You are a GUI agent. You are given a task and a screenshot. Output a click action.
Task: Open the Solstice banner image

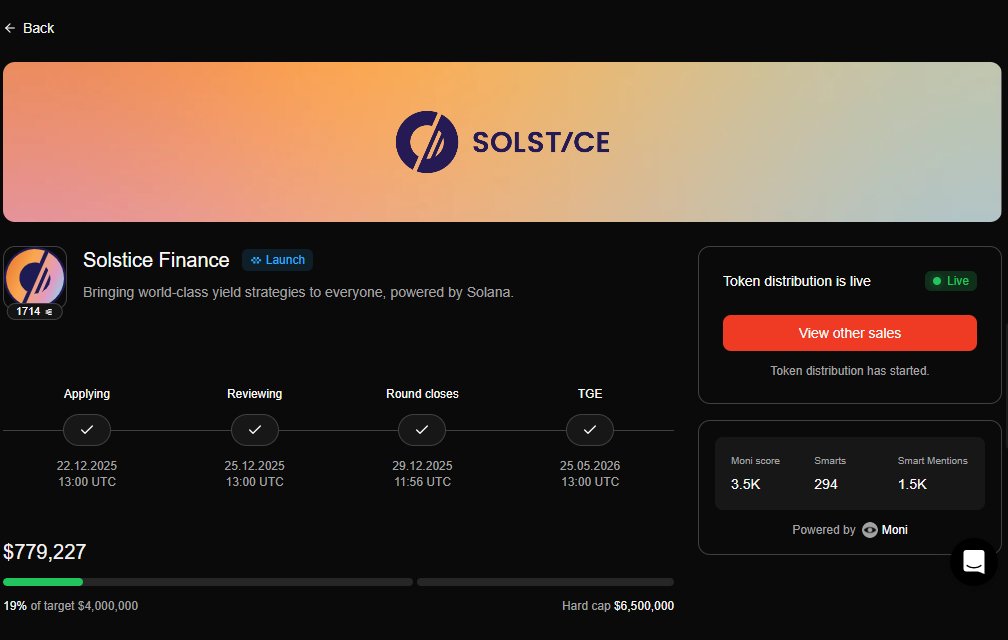coord(502,142)
